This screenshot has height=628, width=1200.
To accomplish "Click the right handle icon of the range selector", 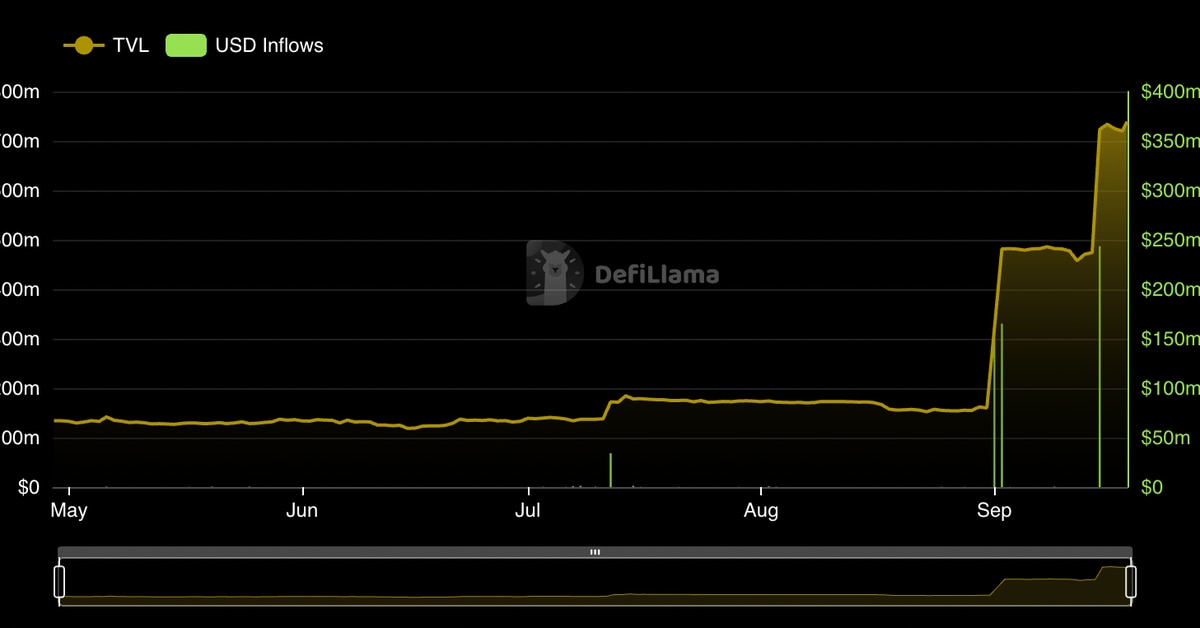I will pyautogui.click(x=1131, y=580).
